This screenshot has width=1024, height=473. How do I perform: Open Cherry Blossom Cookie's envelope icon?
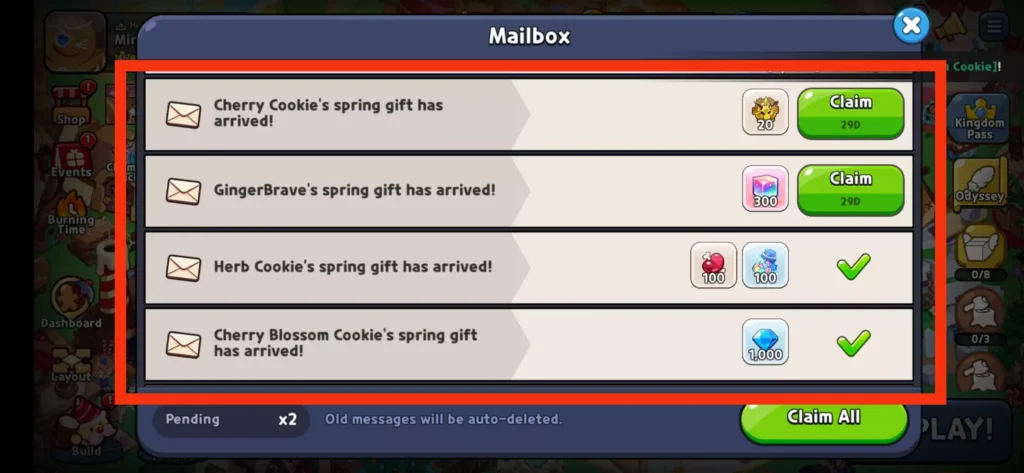tap(183, 344)
